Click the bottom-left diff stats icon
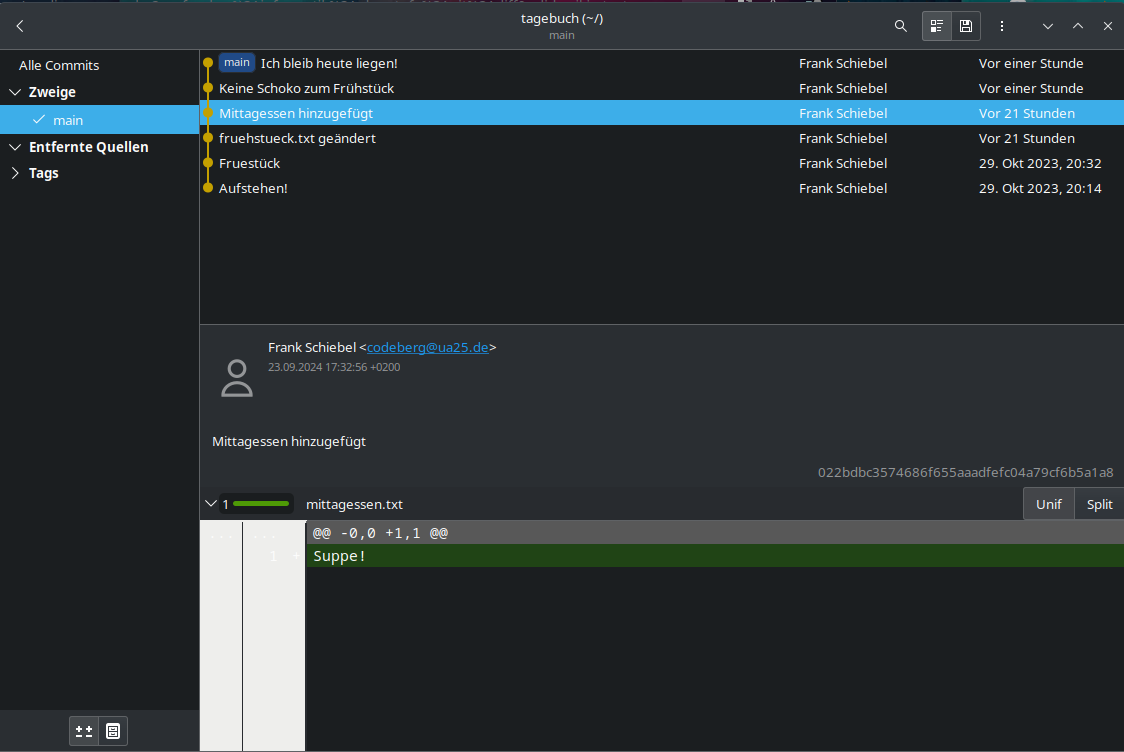Screen dimensions: 1124x752 coord(84,730)
